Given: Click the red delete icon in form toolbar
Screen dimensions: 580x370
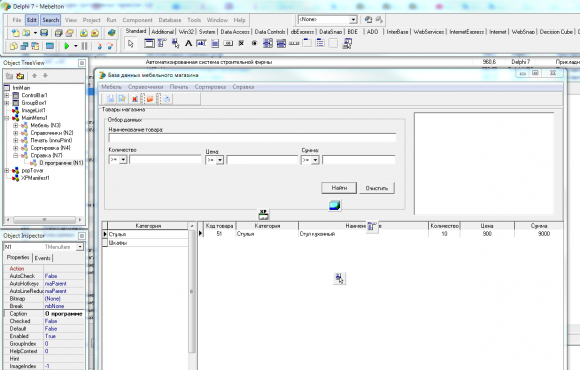Looking at the screenshot, I should point(135,99).
